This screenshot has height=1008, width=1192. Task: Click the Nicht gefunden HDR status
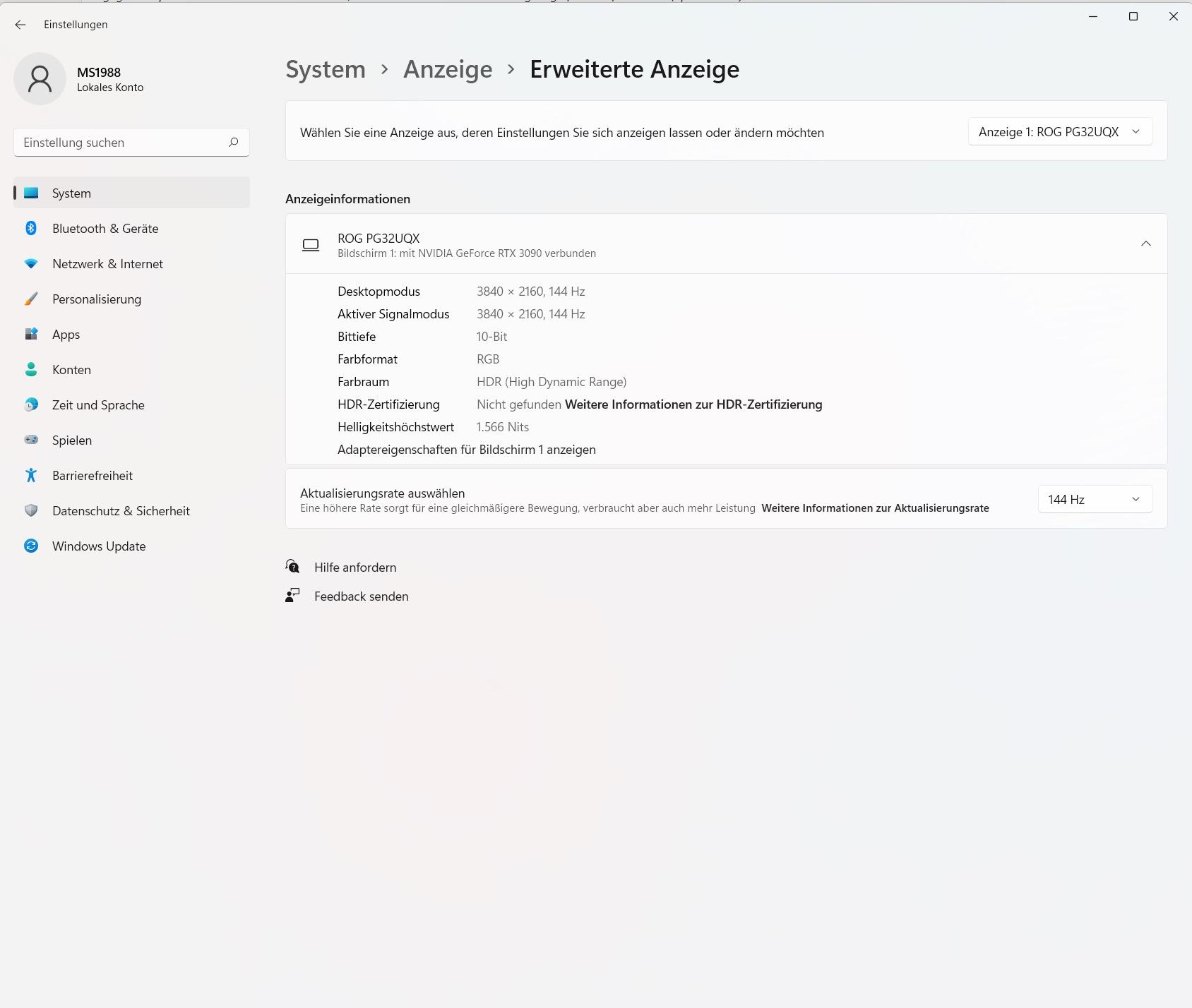point(519,404)
